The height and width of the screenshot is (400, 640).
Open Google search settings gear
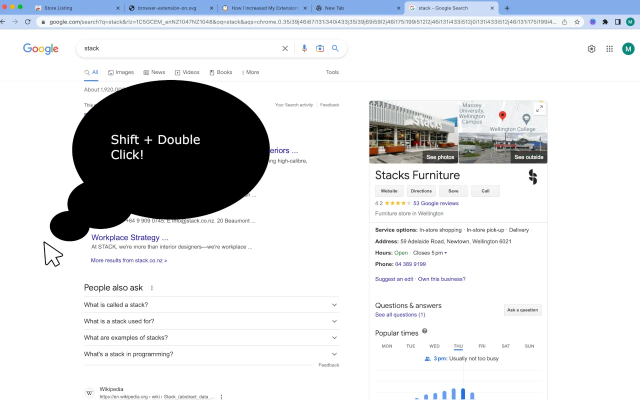coord(591,48)
